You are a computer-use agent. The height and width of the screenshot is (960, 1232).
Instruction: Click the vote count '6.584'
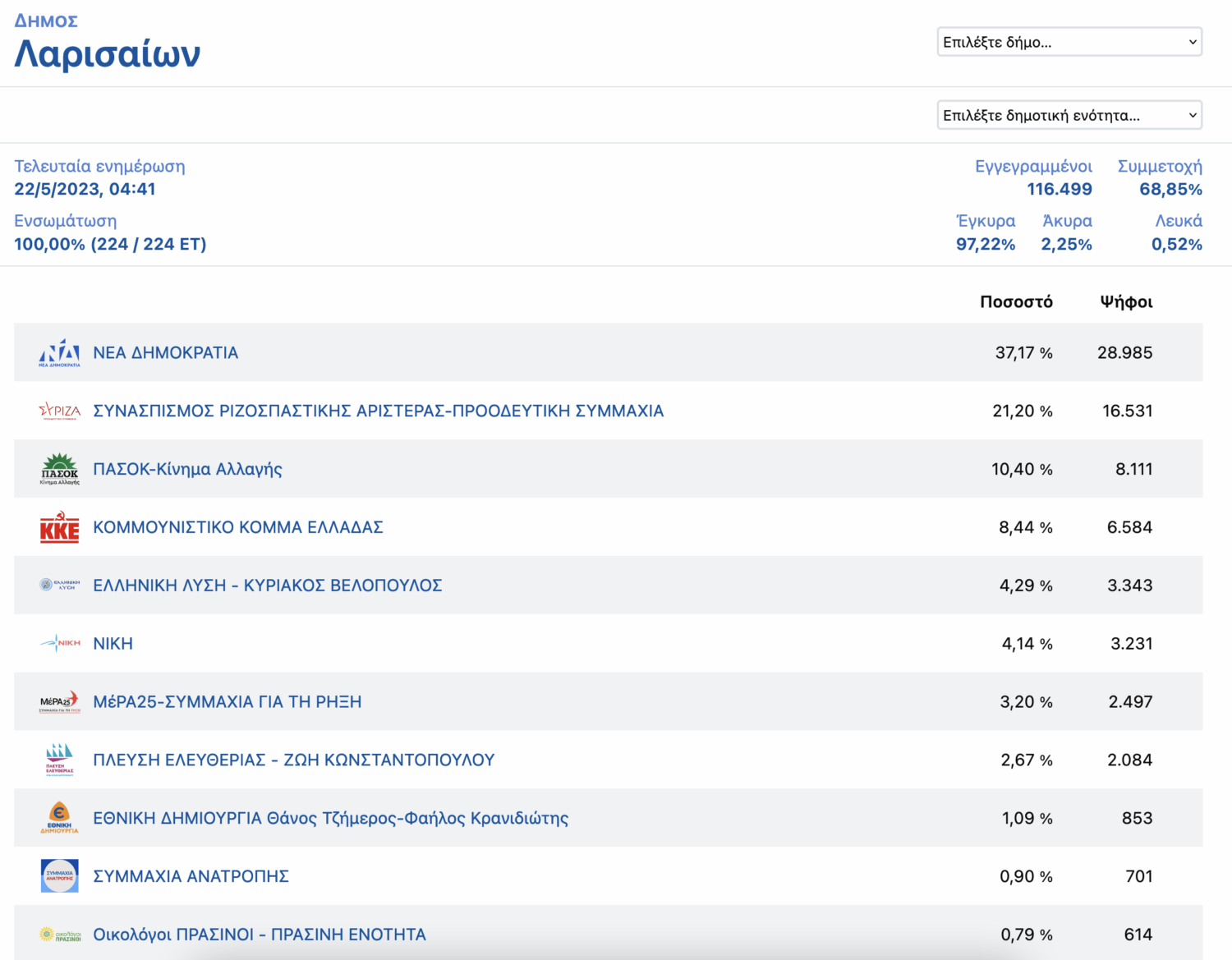(1130, 527)
